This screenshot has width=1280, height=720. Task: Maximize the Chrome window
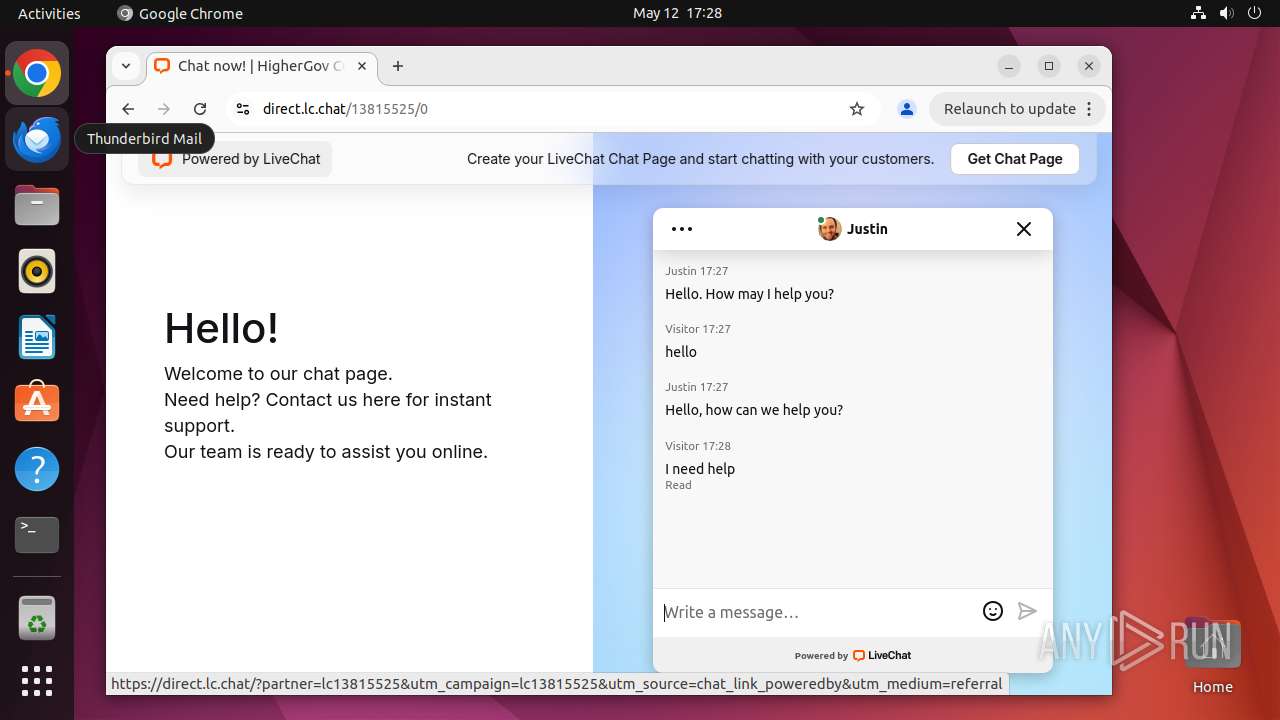(1049, 66)
